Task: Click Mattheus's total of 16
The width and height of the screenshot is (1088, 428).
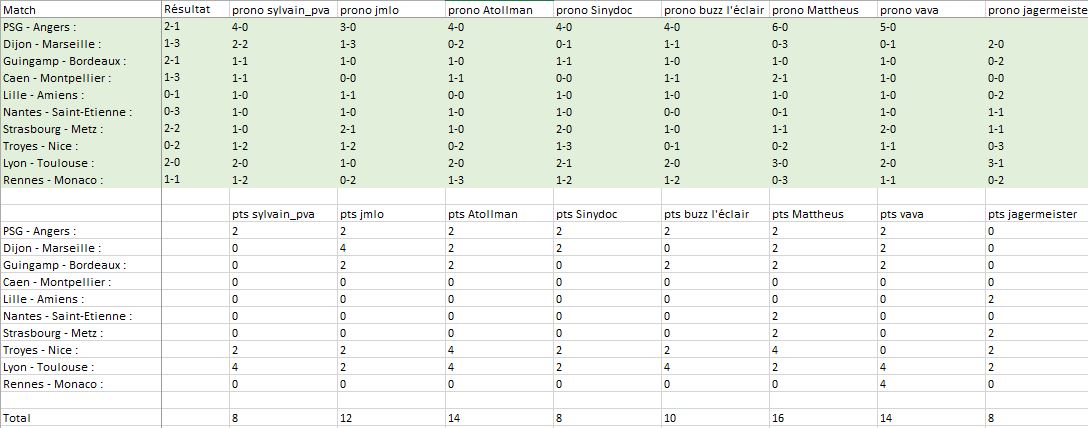Action: point(824,418)
